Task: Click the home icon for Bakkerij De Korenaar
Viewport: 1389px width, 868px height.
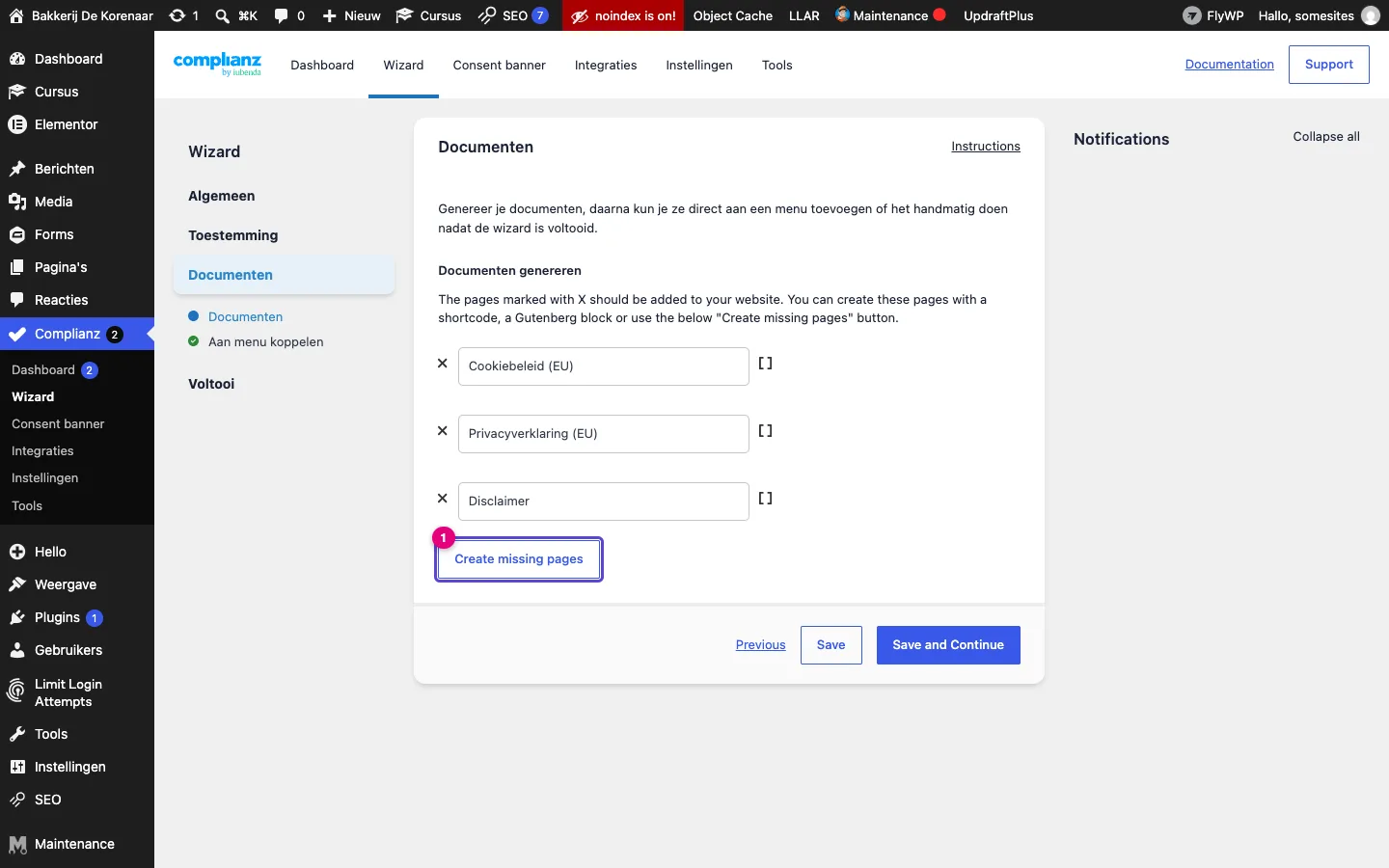Action: click(x=16, y=15)
